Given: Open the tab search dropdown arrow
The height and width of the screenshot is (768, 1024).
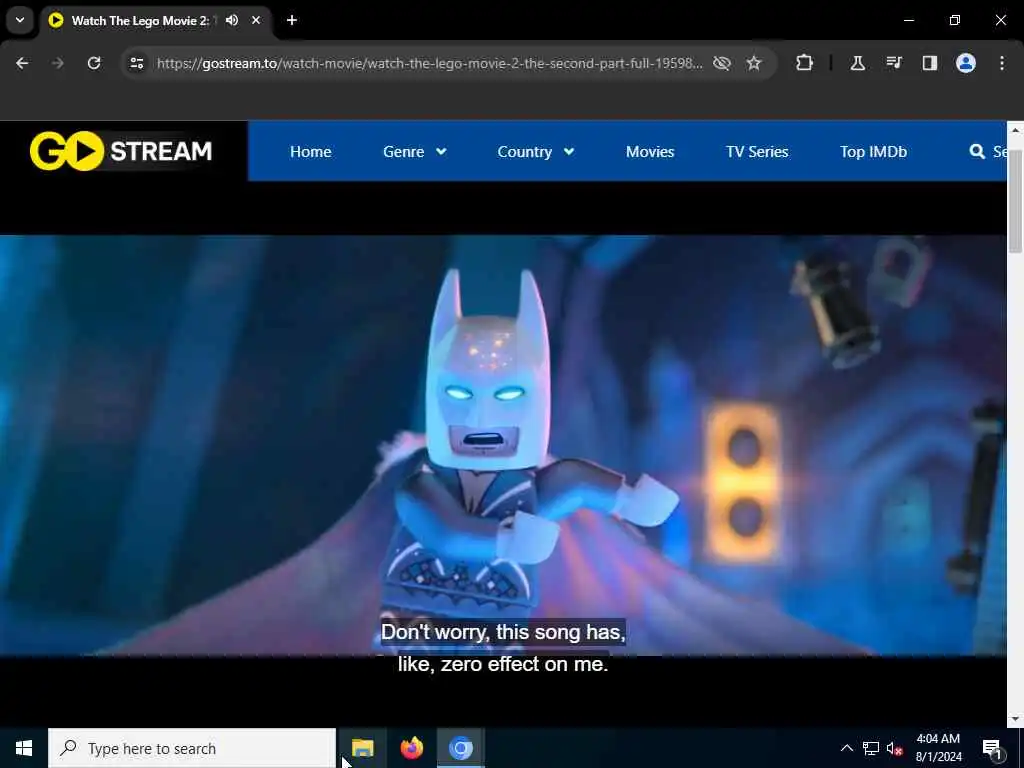Looking at the screenshot, I should click(20, 20).
